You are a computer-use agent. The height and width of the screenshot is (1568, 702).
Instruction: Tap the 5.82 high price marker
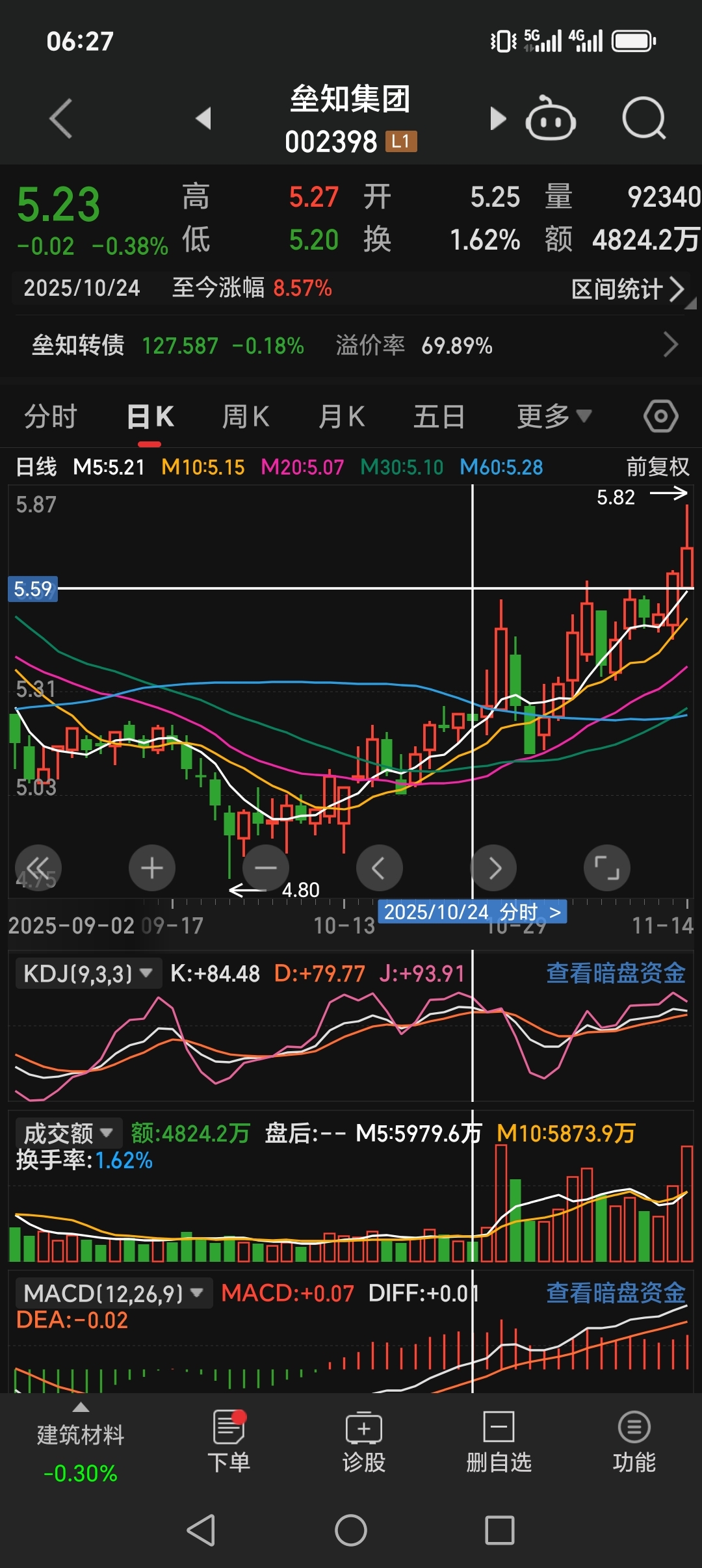coord(616,497)
